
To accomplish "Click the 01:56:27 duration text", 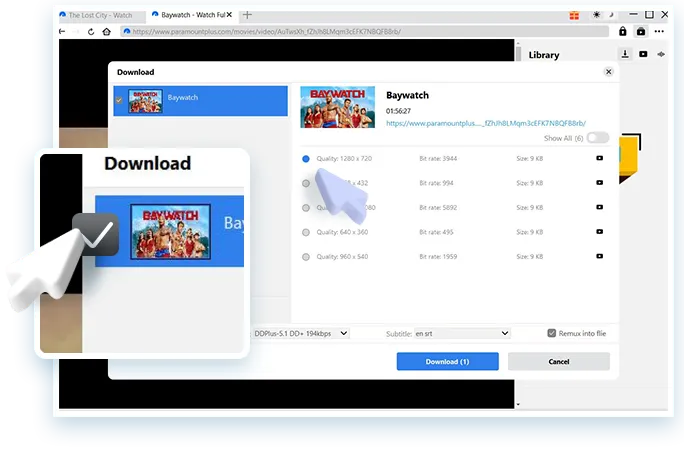I will (398, 111).
